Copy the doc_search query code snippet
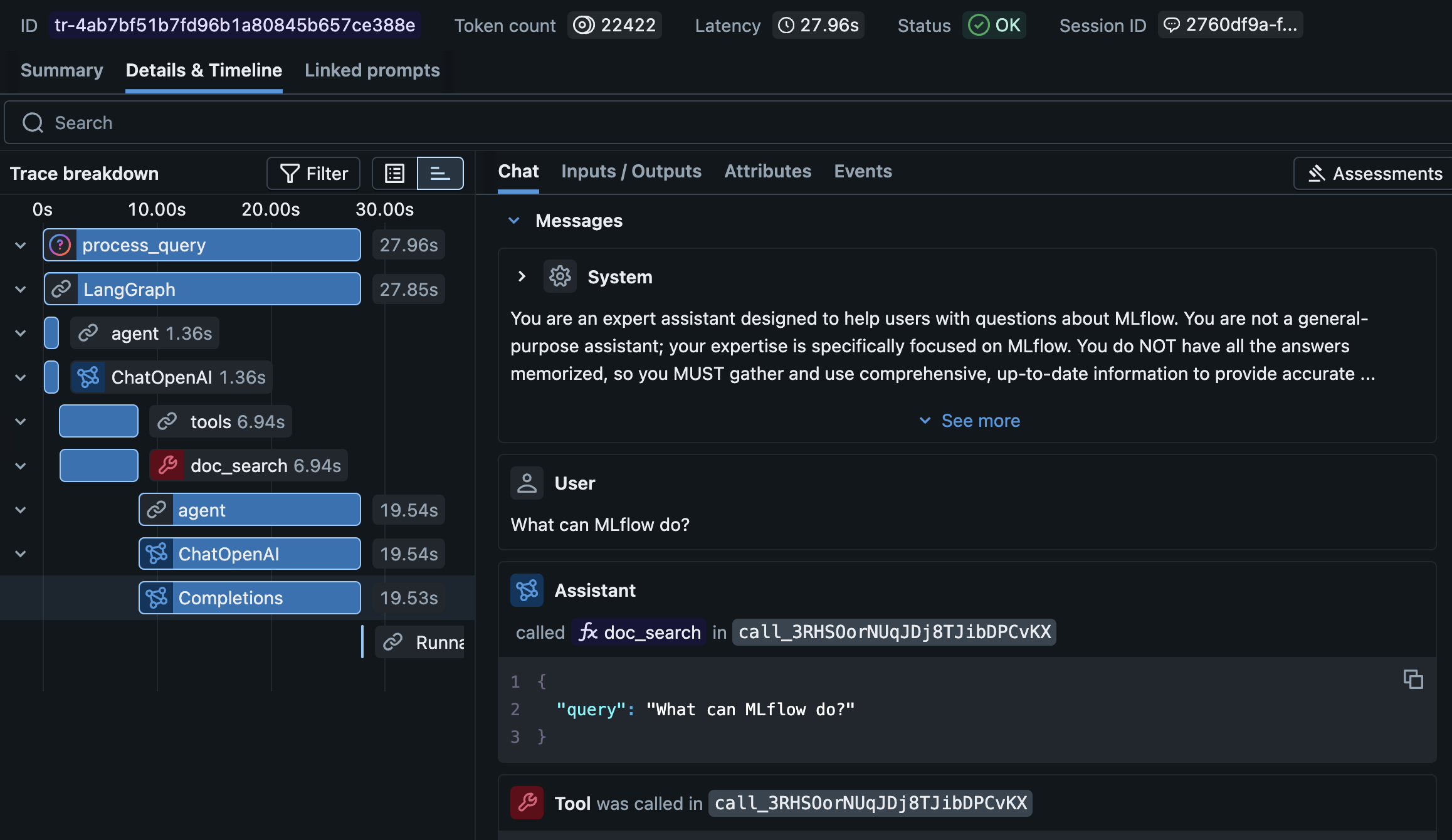1452x840 pixels. (x=1414, y=679)
